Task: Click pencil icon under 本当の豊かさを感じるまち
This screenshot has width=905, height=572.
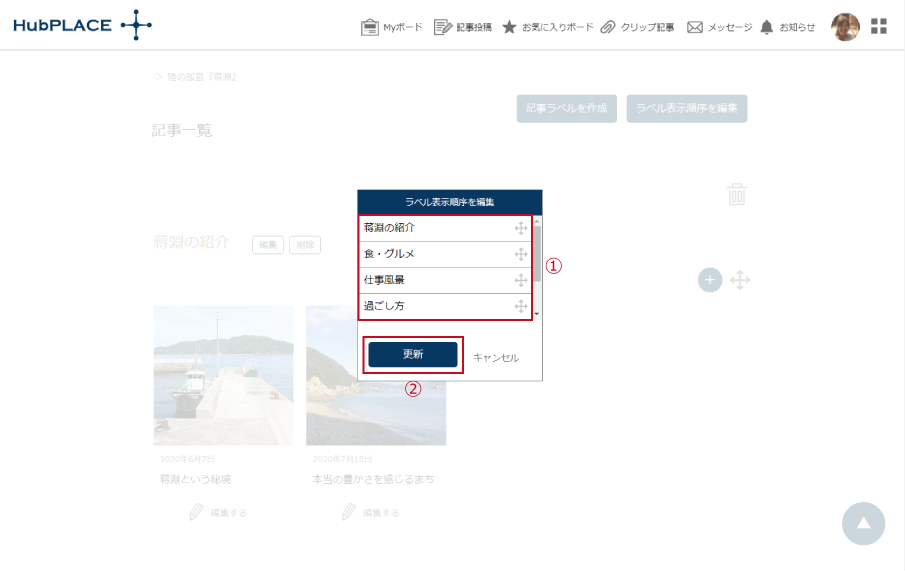Action: (349, 512)
